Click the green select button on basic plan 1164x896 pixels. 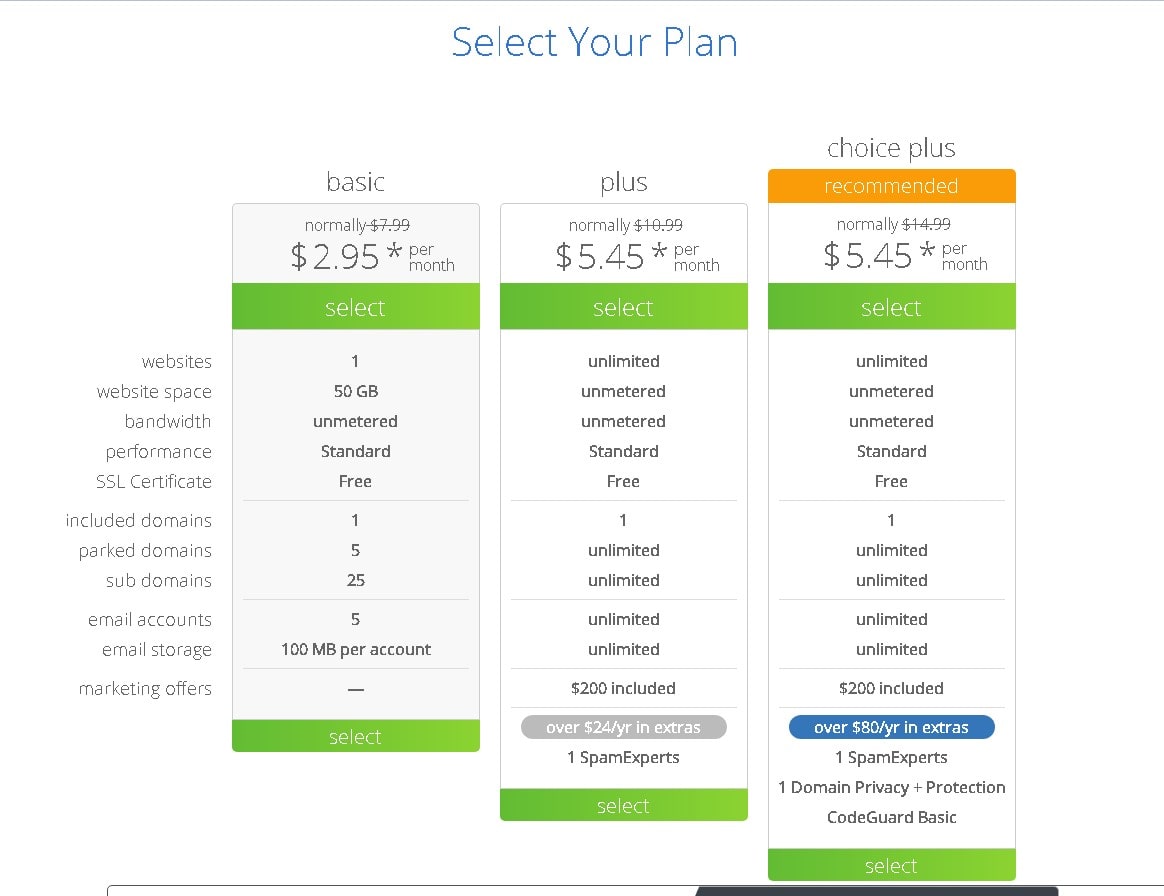[355, 307]
